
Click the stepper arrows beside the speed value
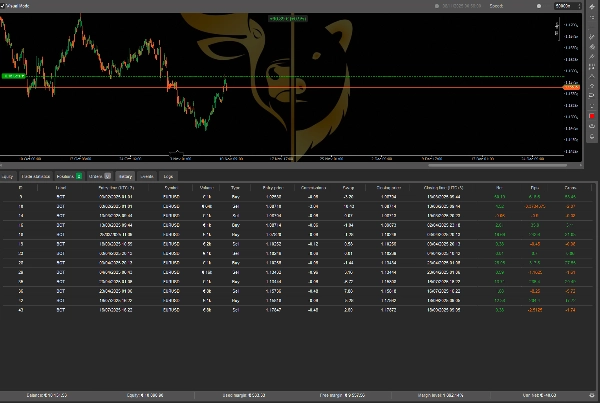pyautogui.click(x=579, y=6)
